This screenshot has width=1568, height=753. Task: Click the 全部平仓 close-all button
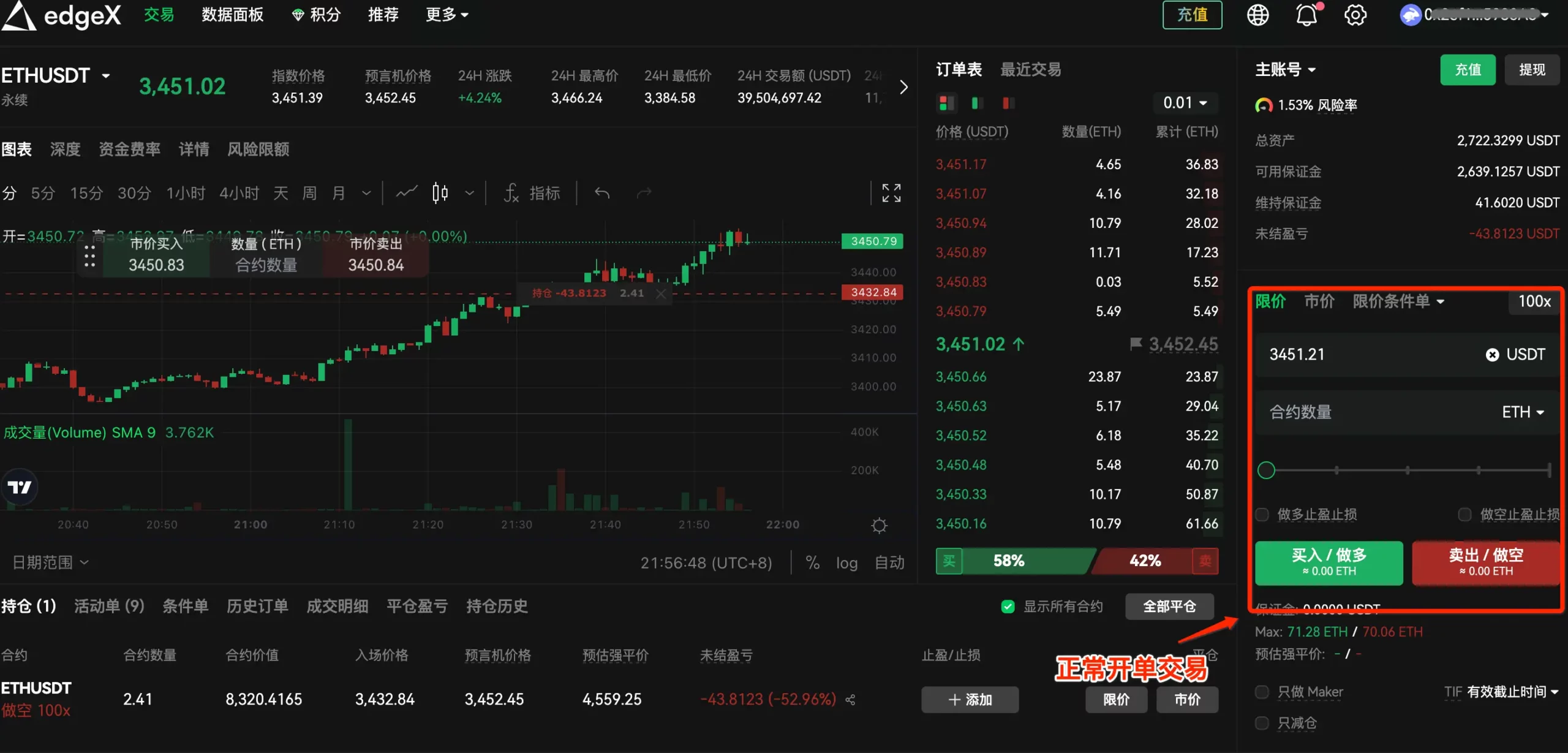point(1169,607)
